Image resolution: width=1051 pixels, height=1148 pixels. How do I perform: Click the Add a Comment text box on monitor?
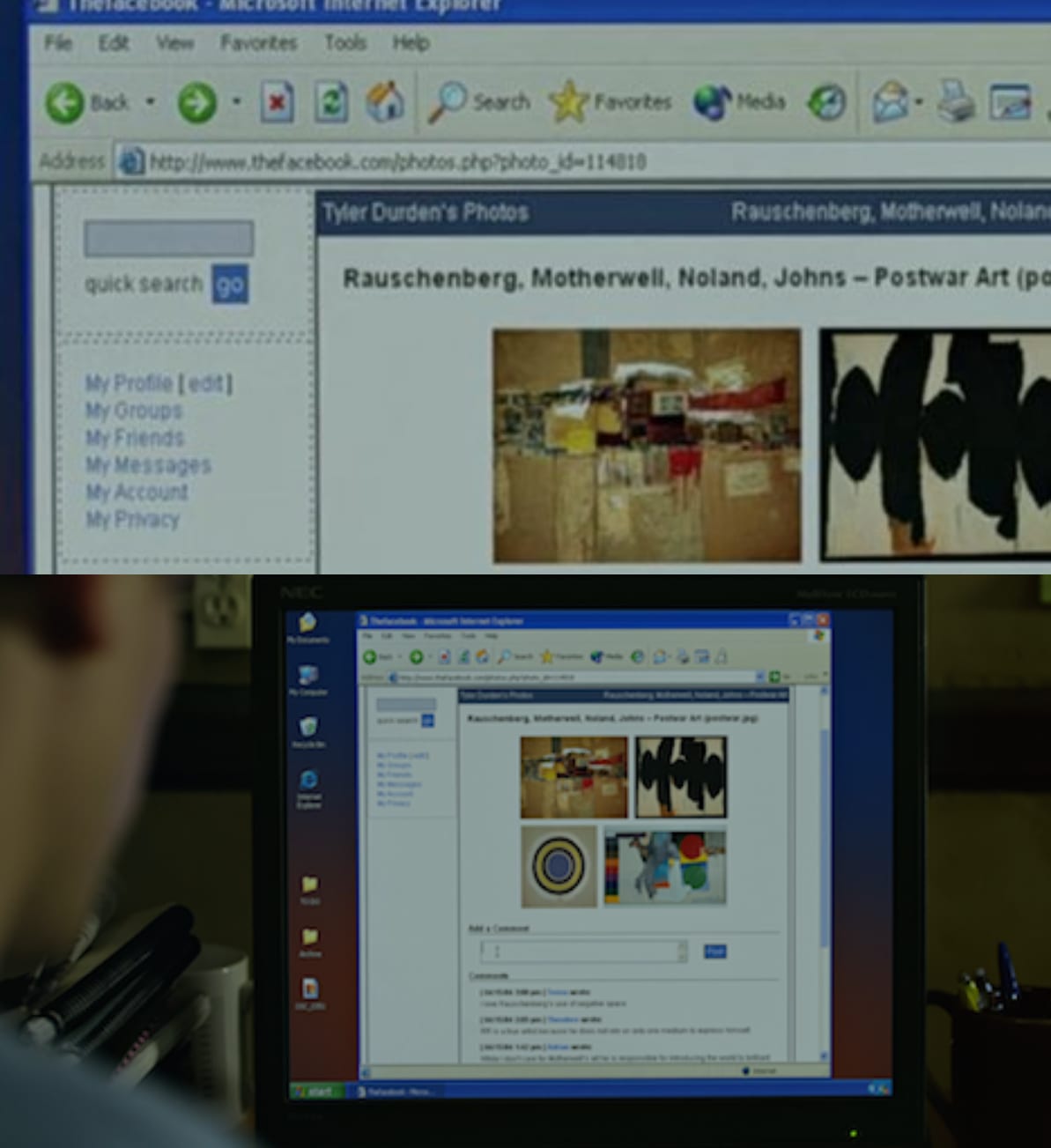(584, 952)
